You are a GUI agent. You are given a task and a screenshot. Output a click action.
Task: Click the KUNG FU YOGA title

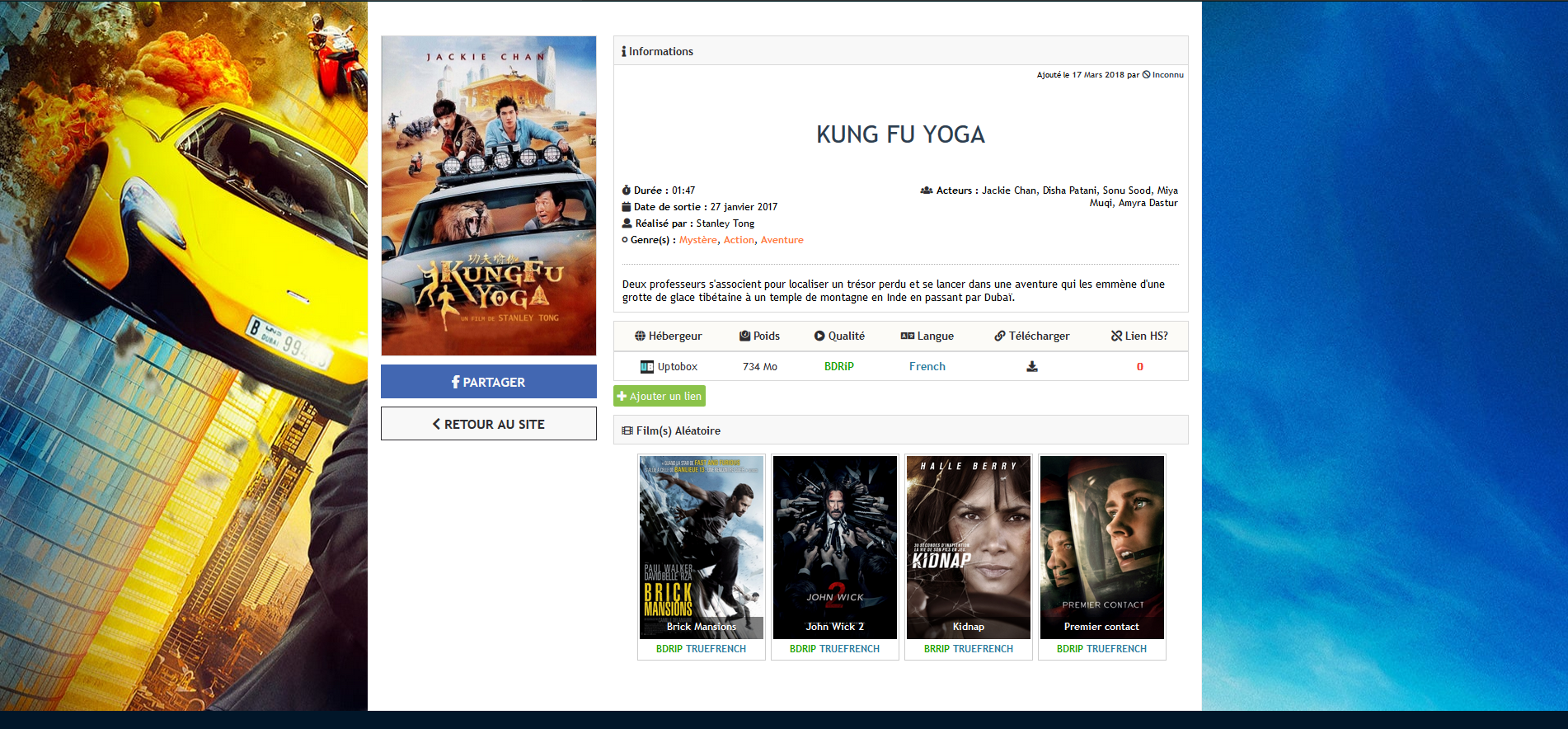[900, 134]
